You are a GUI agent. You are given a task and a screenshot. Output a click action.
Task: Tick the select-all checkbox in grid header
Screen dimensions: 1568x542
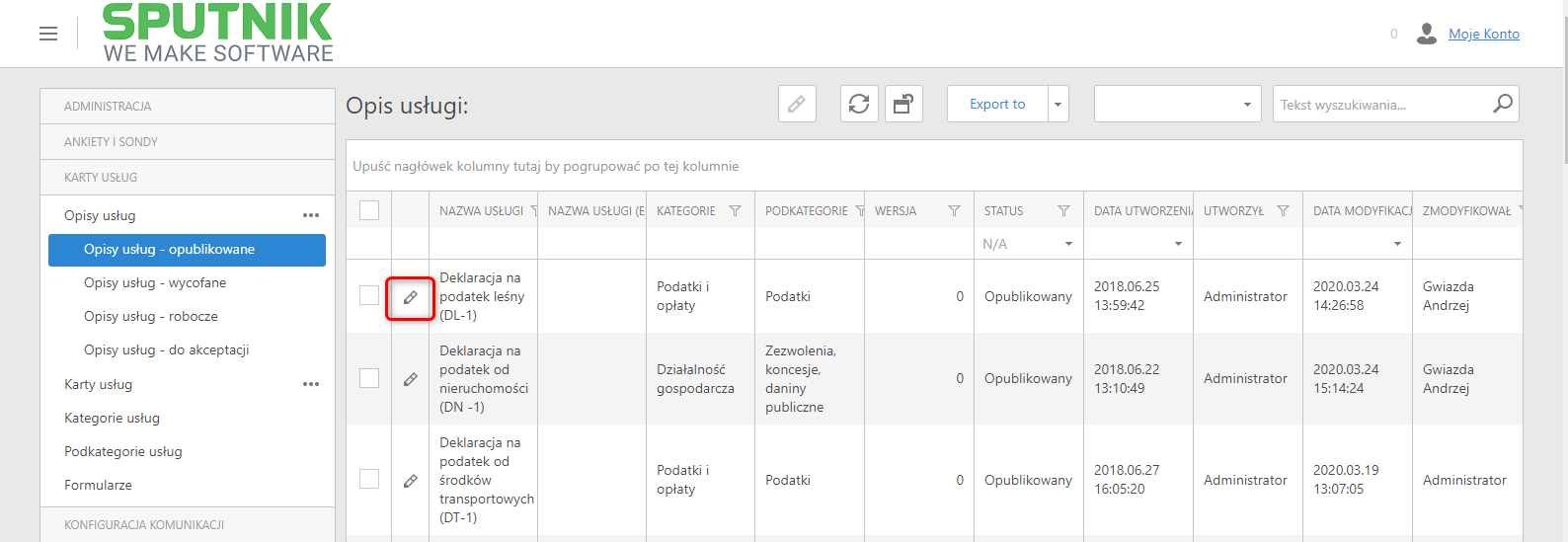pos(369,210)
